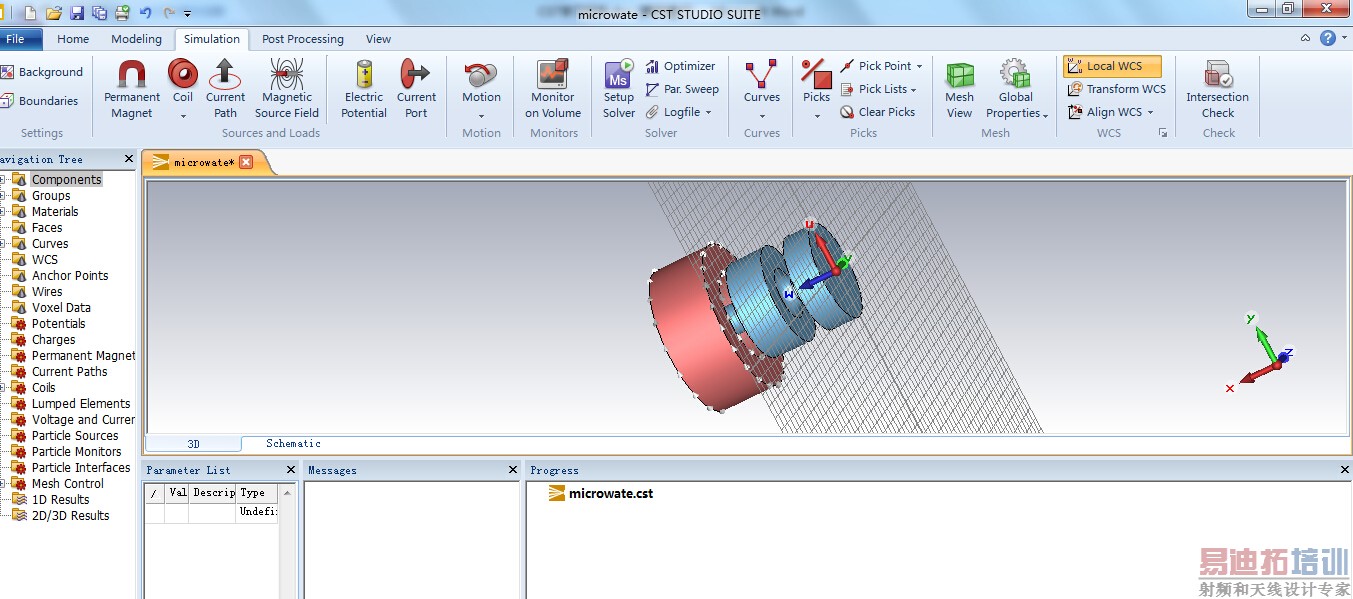Select Particle Sources tree item
1353x599 pixels.
75,436
